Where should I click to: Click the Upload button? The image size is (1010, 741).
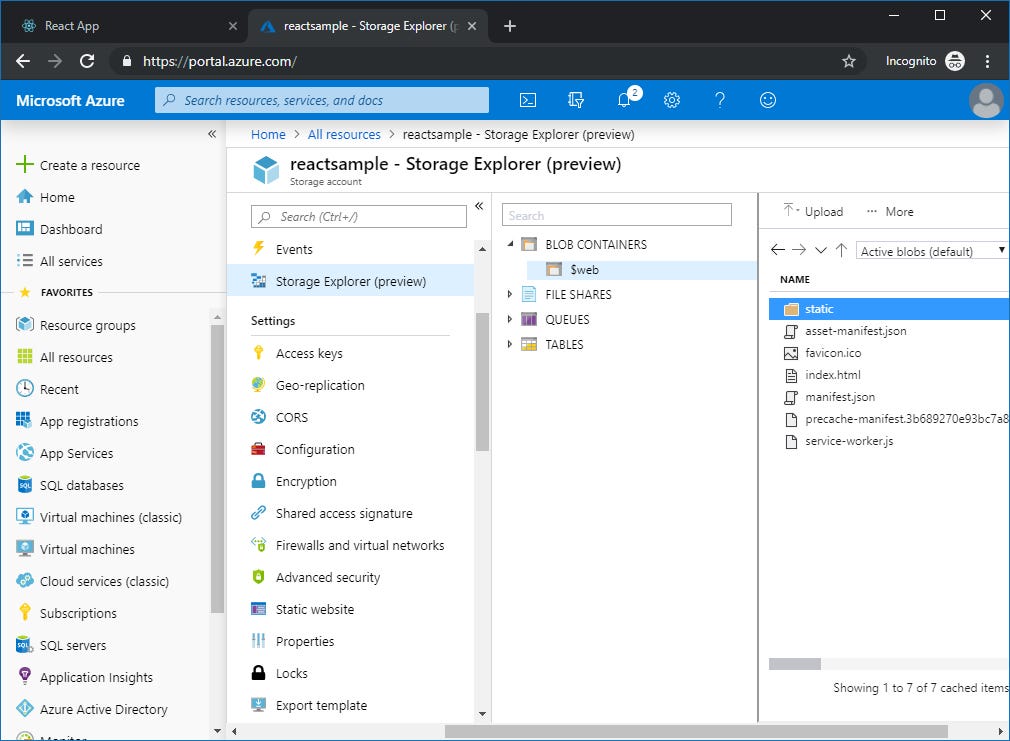(x=813, y=211)
